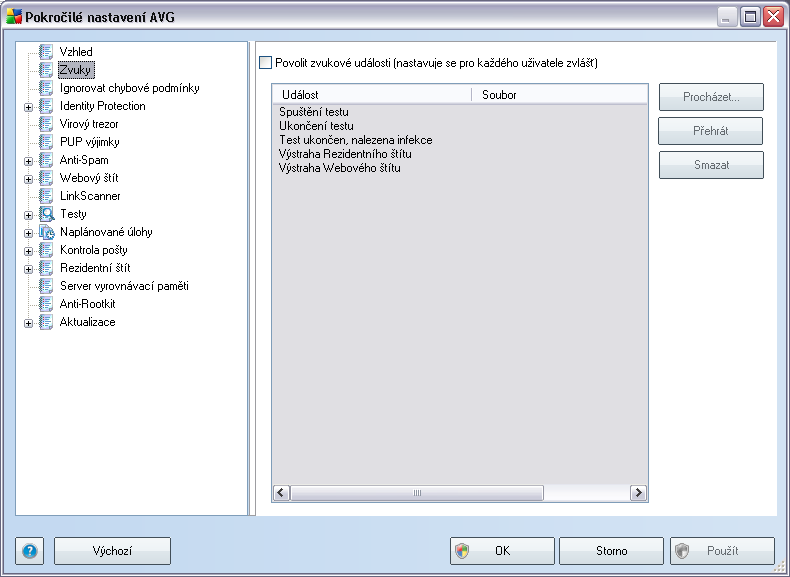This screenshot has height=577, width=790.
Task: Click the LinkScanner icon
Action: click(46, 196)
